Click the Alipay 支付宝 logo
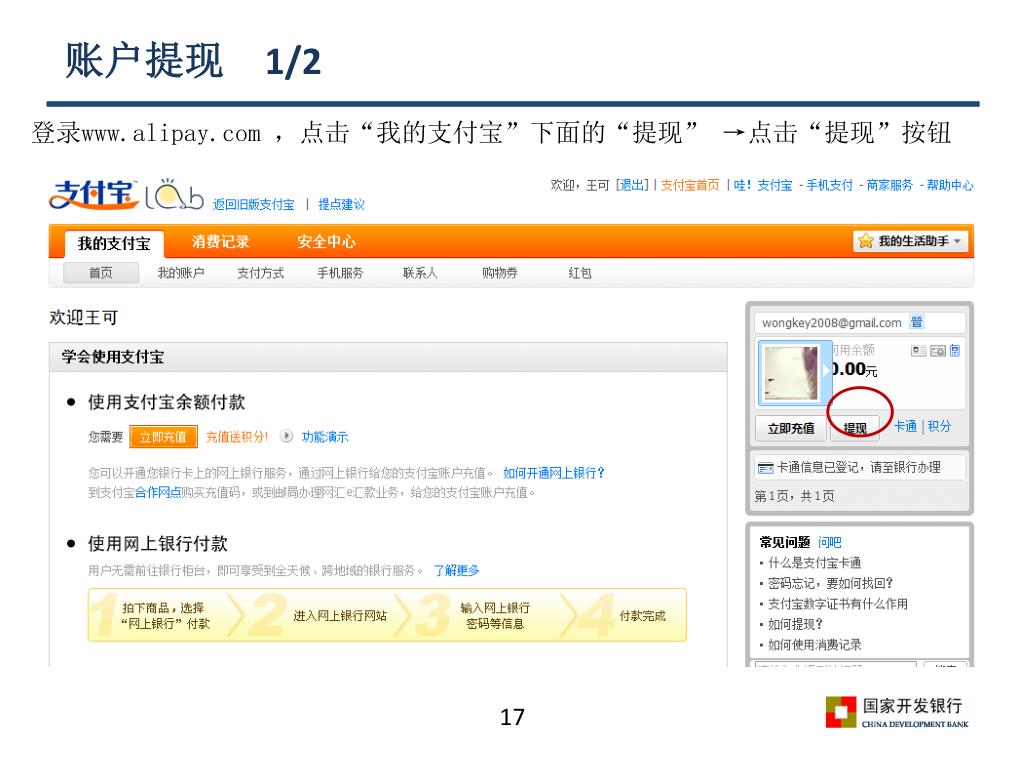This screenshot has width=1024, height=768. click(x=94, y=194)
